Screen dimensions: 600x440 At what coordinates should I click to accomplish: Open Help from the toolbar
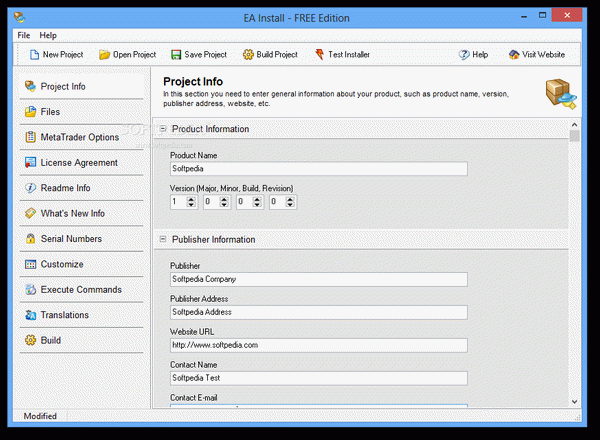[465, 55]
